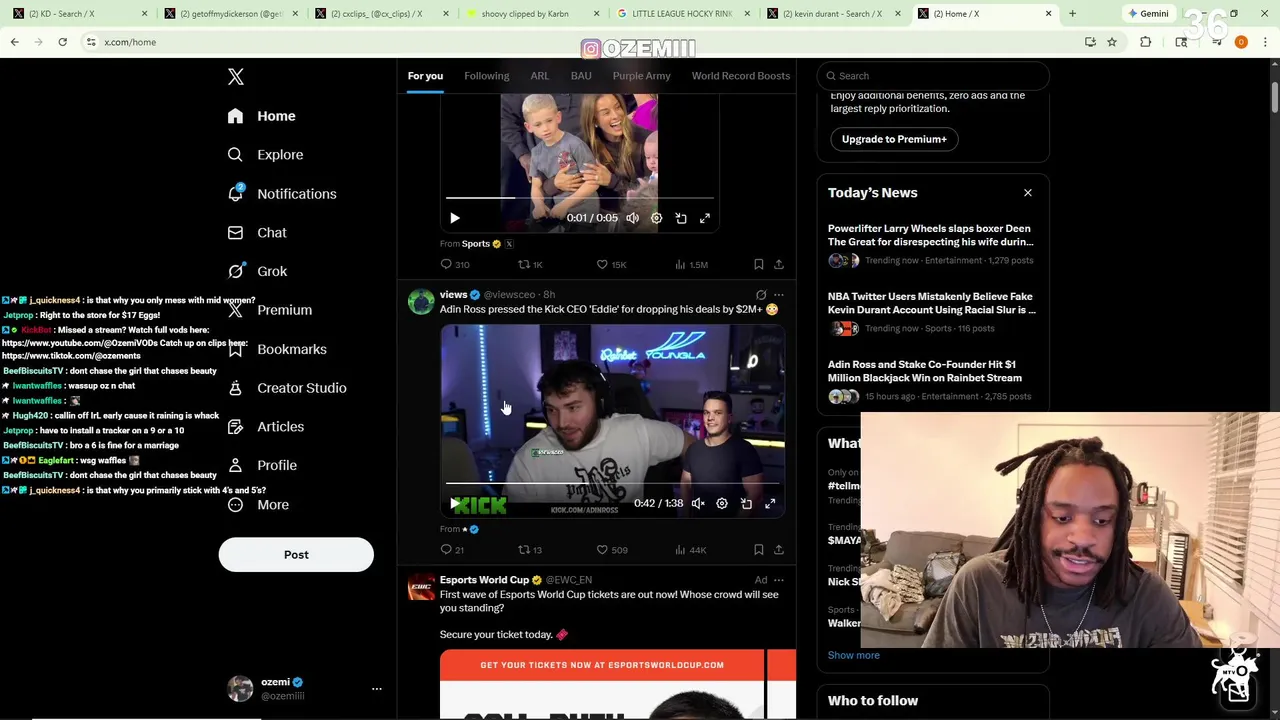Open a new browser tab

tap(1072, 14)
